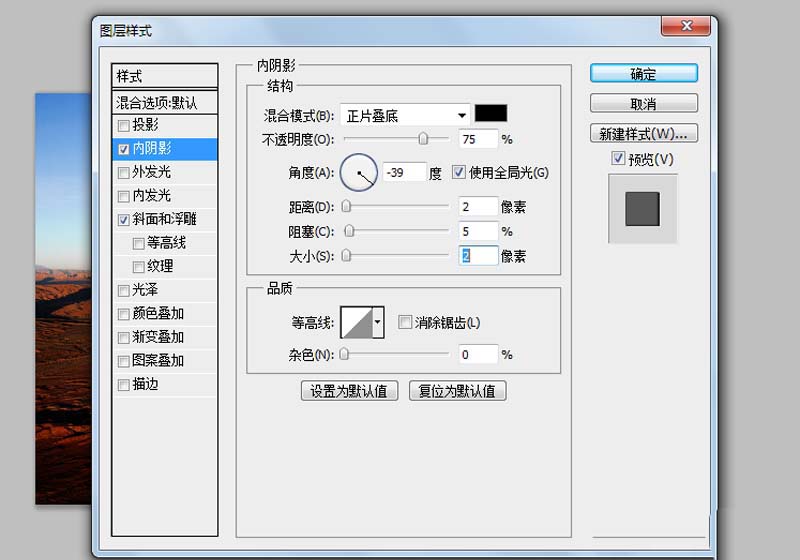
Task: Select the 描边 list row label
Action: tap(145, 384)
